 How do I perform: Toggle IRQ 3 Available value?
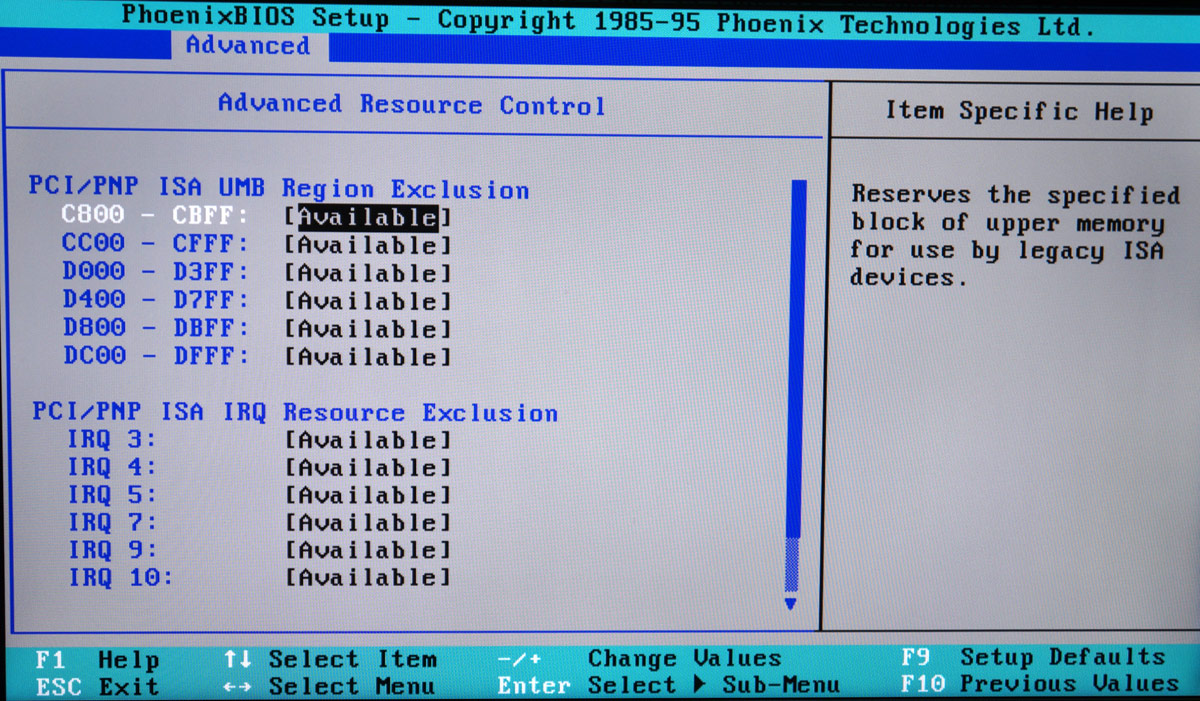coord(367,440)
